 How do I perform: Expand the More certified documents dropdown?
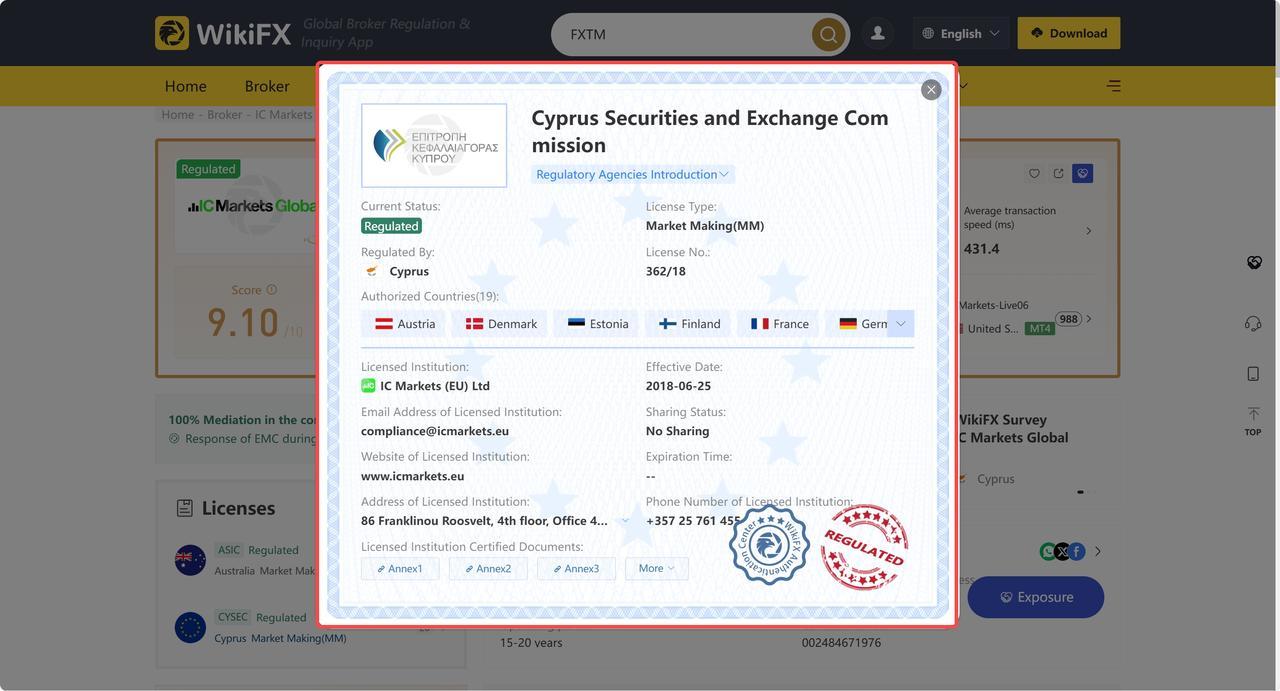[656, 568]
